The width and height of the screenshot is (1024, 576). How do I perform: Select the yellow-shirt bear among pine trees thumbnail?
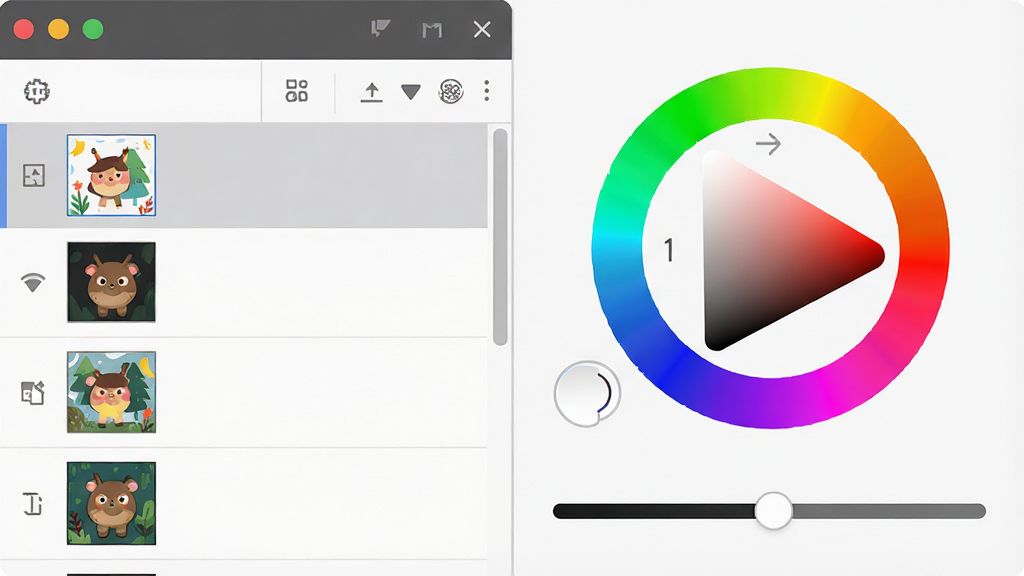pyautogui.click(x=111, y=392)
